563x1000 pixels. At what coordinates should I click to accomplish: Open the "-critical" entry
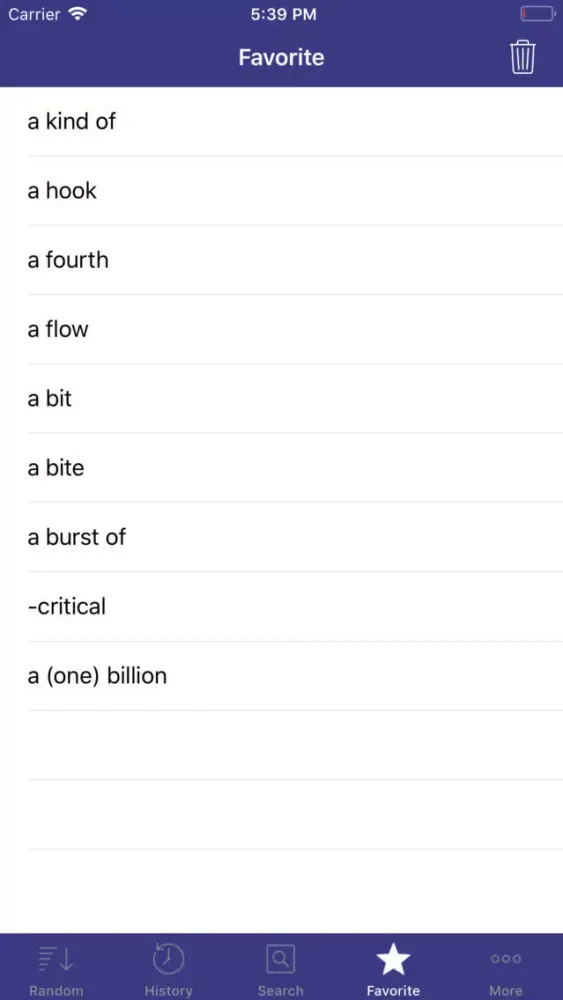tap(281, 607)
